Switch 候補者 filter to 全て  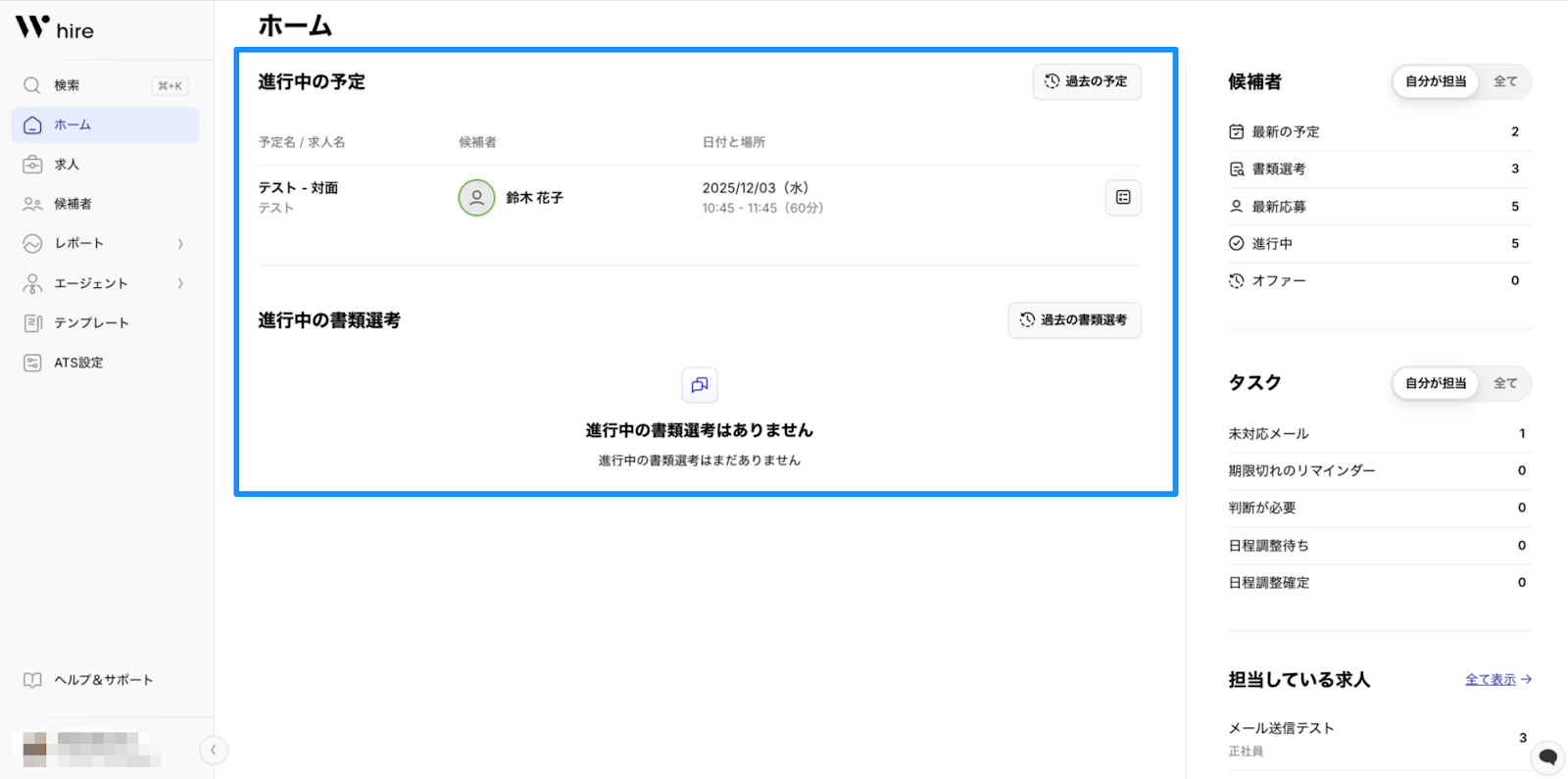coord(1504,81)
